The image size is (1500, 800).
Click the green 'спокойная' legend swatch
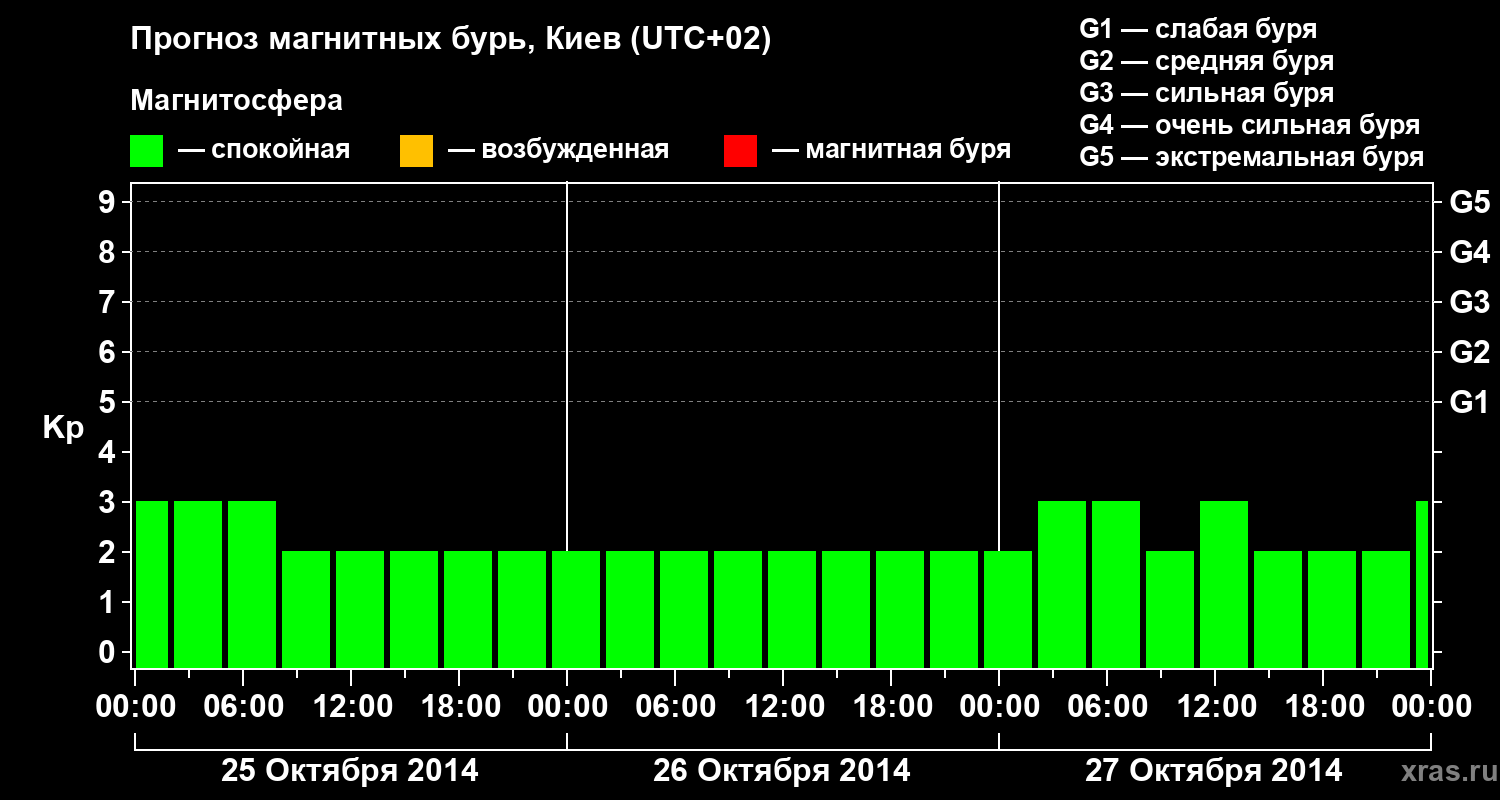point(146,151)
